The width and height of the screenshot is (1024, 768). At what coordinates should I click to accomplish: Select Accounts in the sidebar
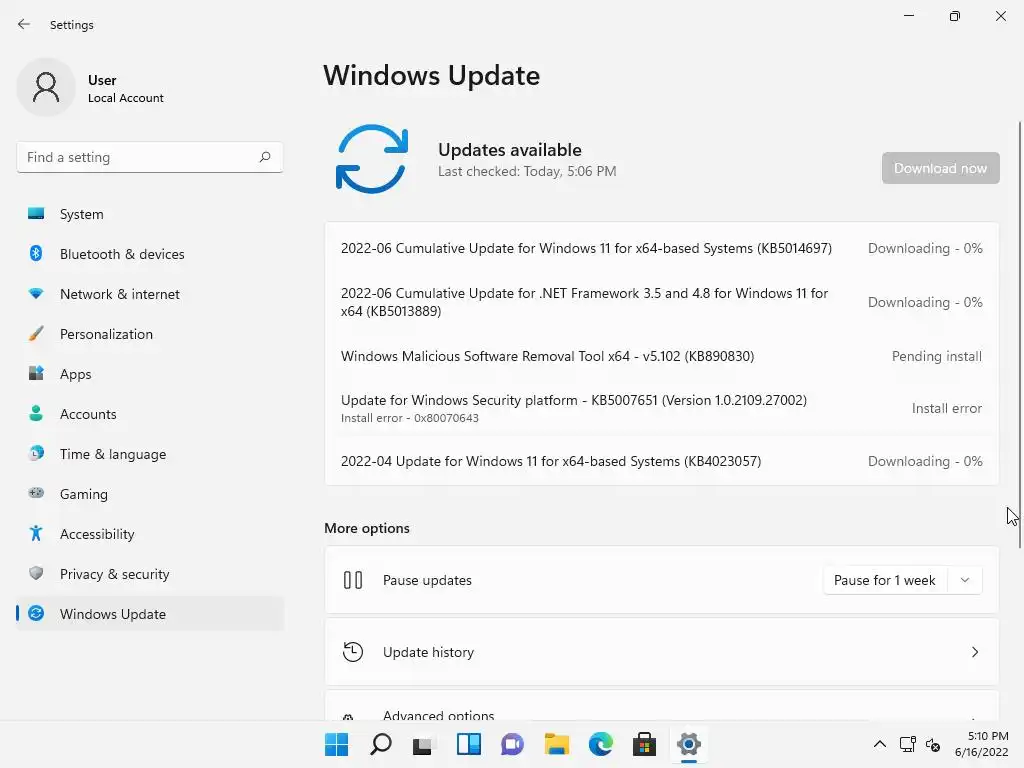pos(150,414)
